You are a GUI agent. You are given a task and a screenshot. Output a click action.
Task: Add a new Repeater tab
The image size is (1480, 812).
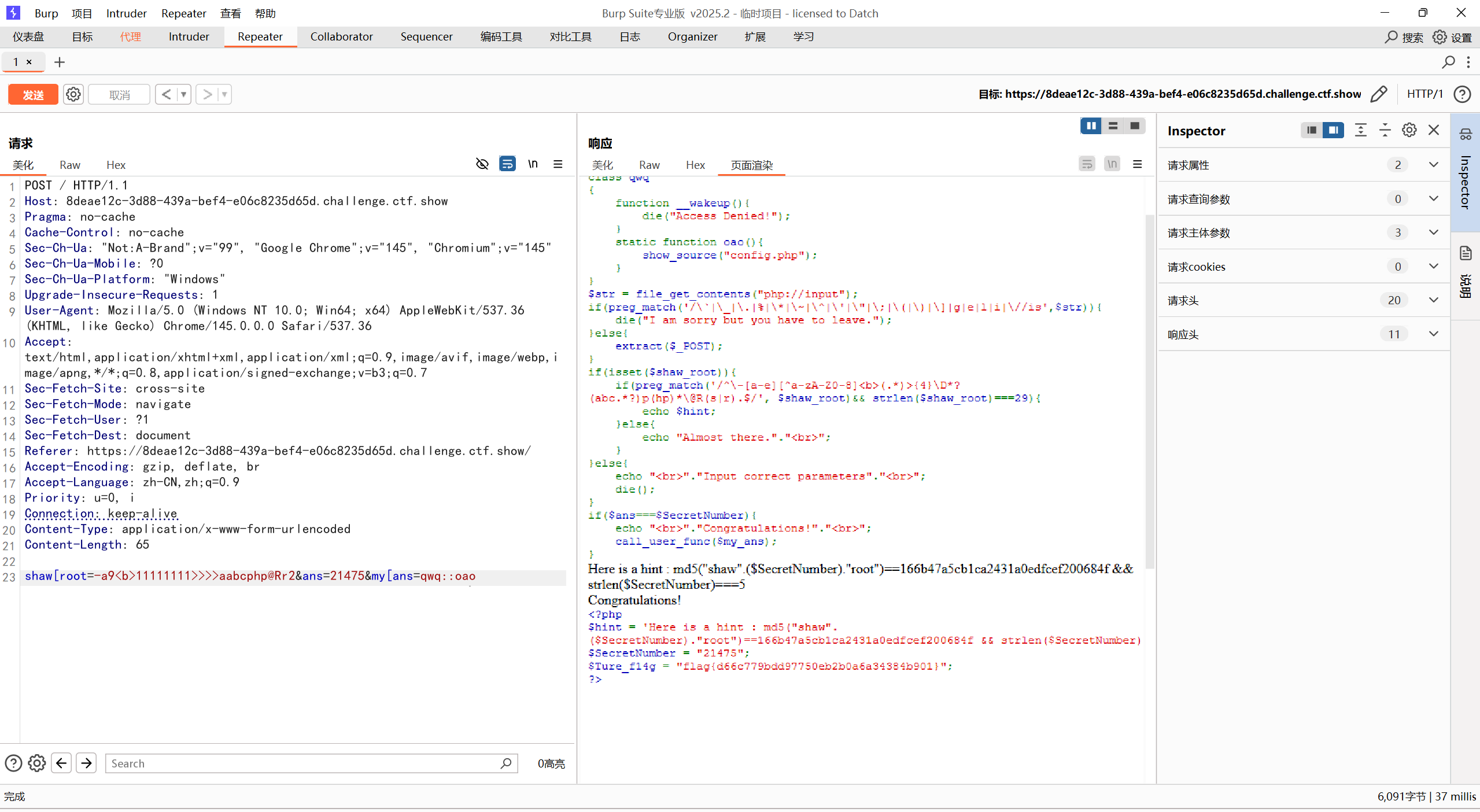pos(59,62)
